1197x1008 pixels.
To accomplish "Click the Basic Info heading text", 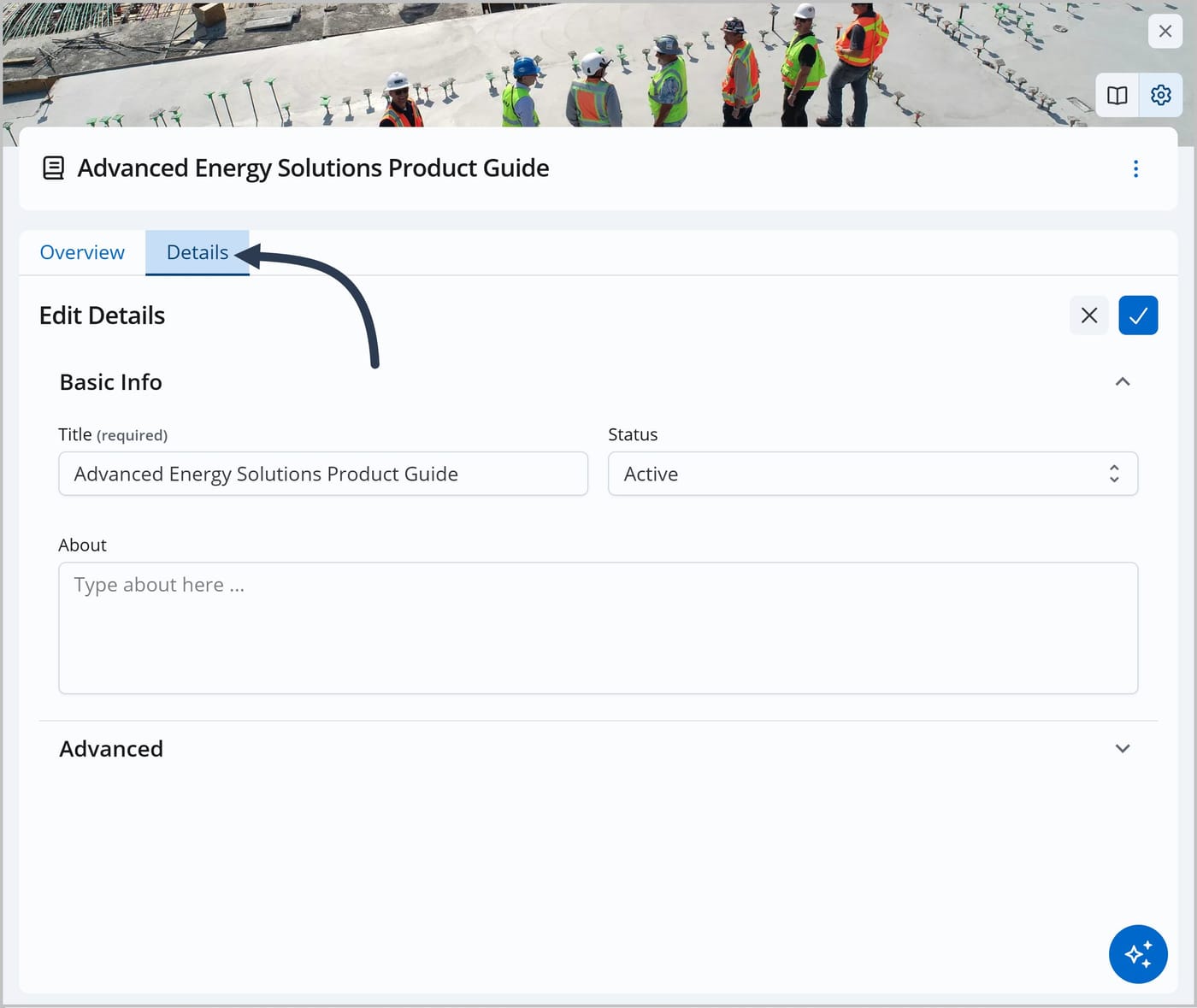I will coord(110,382).
